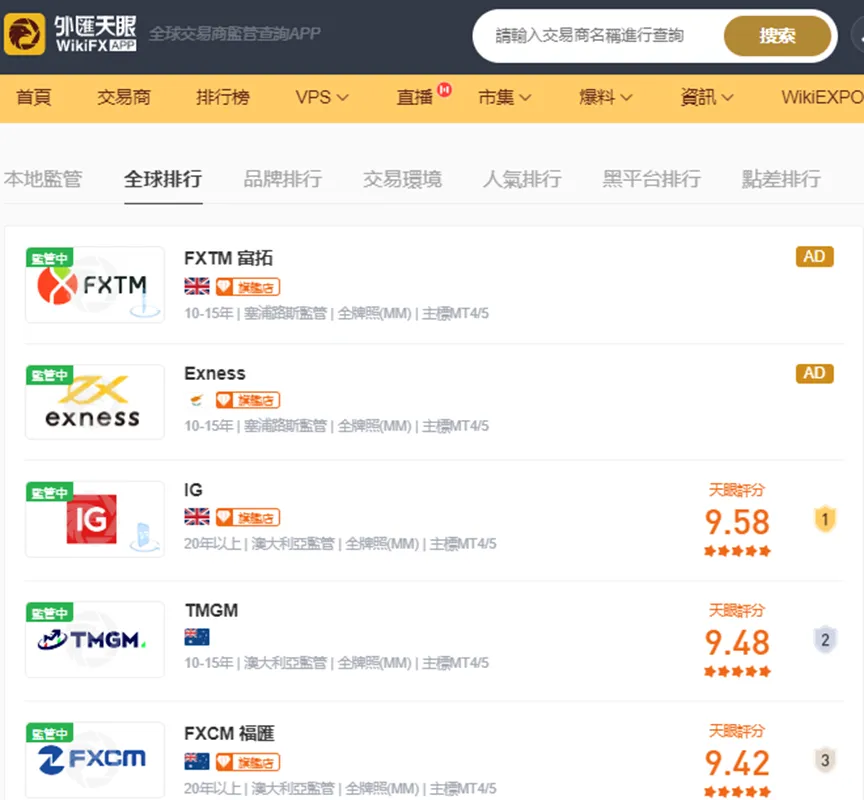864x800 pixels.
Task: Click the green 監管中 tag on Exness logo
Action: [50, 375]
